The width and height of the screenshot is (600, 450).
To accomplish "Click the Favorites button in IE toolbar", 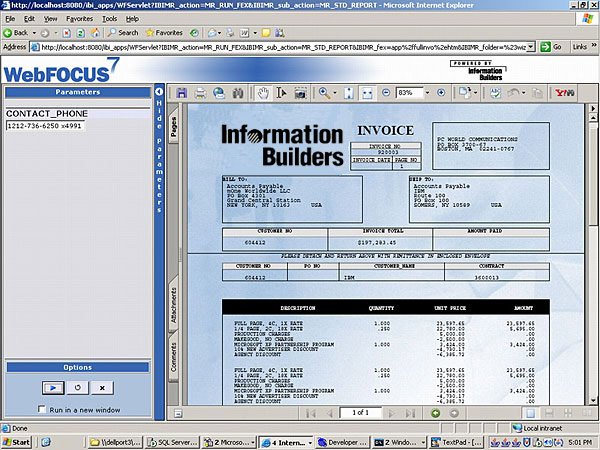I will coord(164,33).
